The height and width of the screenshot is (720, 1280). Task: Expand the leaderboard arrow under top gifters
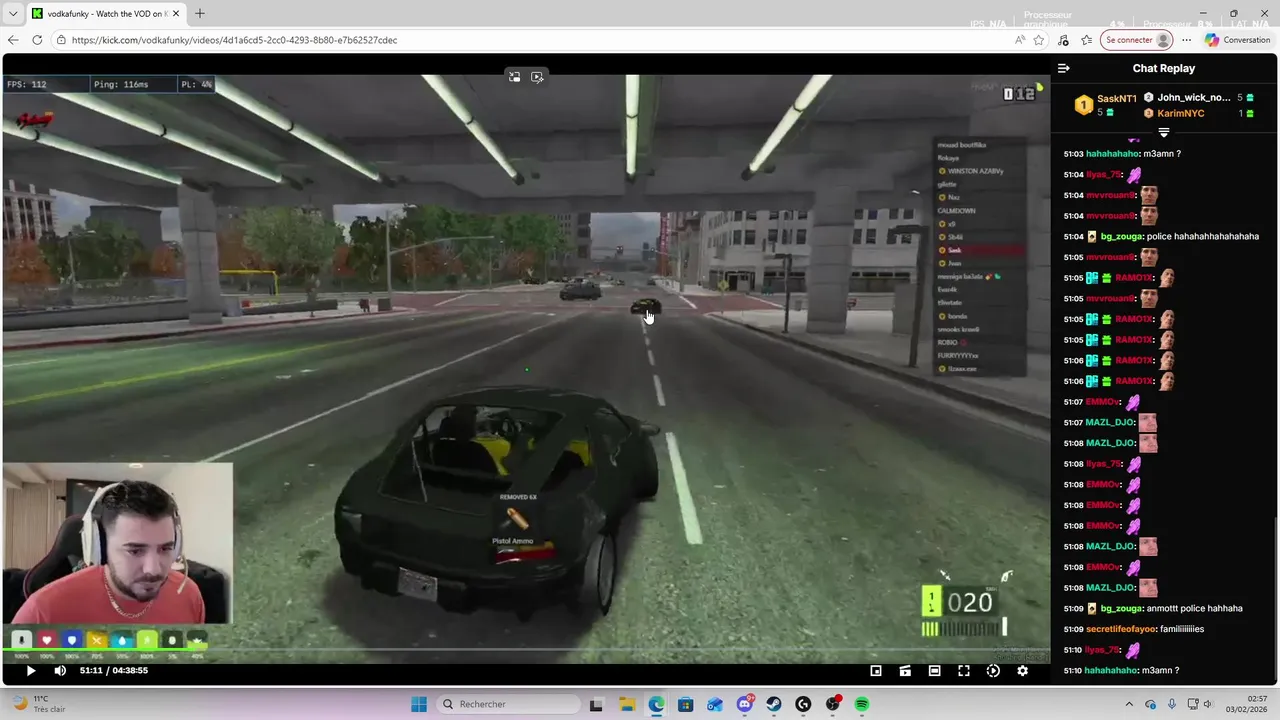(1163, 132)
